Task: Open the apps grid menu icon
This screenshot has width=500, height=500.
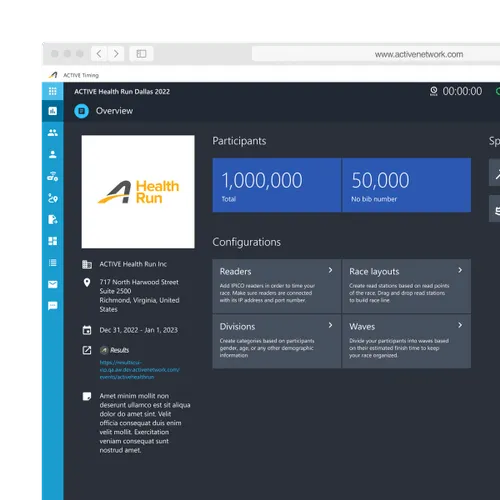Action: click(x=53, y=91)
